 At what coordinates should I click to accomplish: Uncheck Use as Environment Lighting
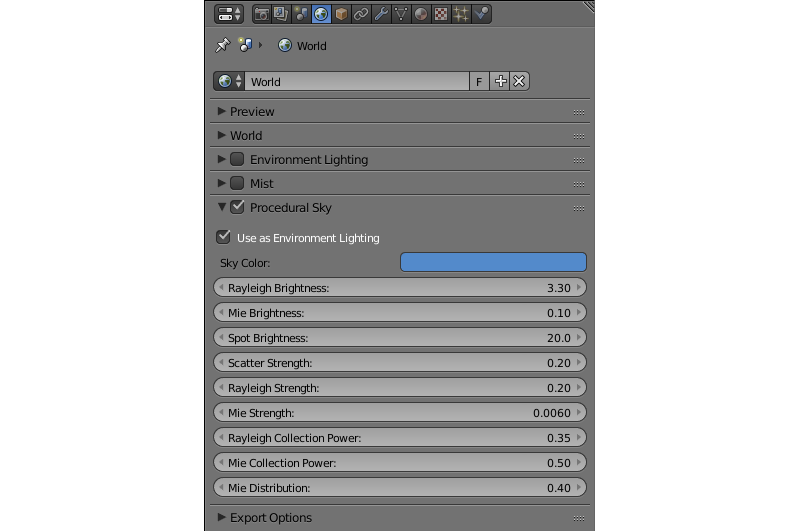click(223, 237)
